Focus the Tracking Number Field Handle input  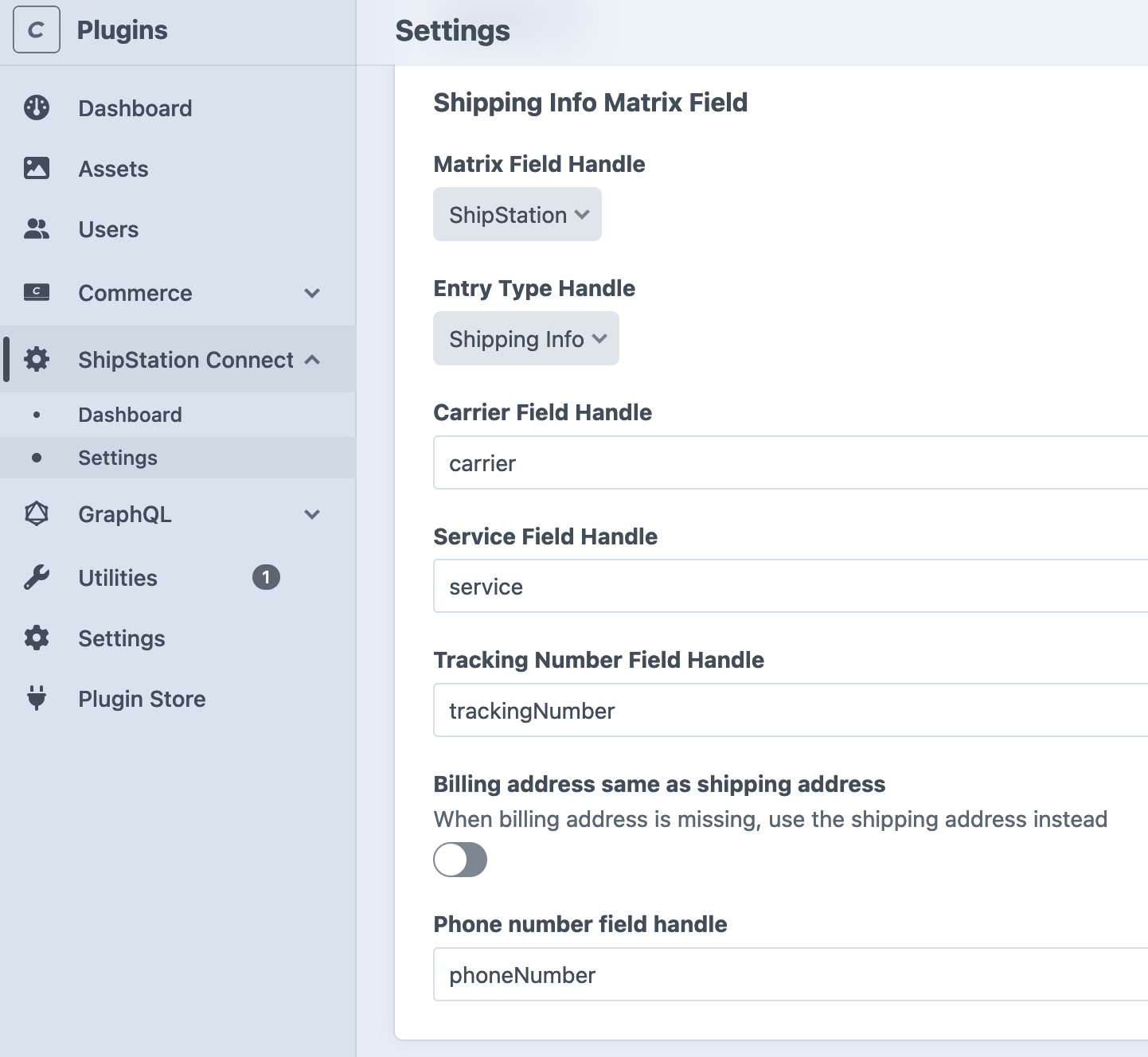pyautogui.click(x=791, y=710)
